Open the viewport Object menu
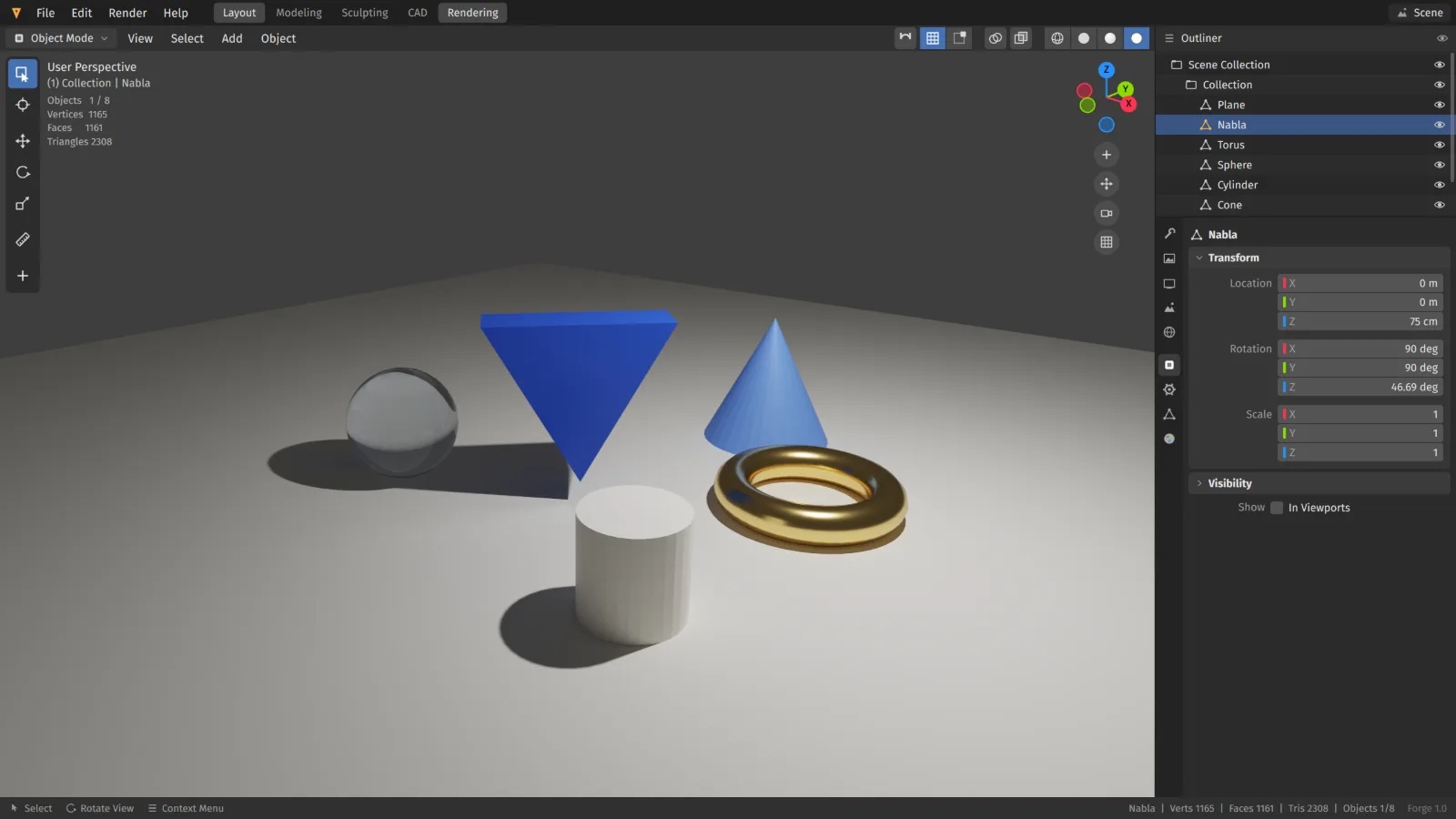 pos(278,38)
